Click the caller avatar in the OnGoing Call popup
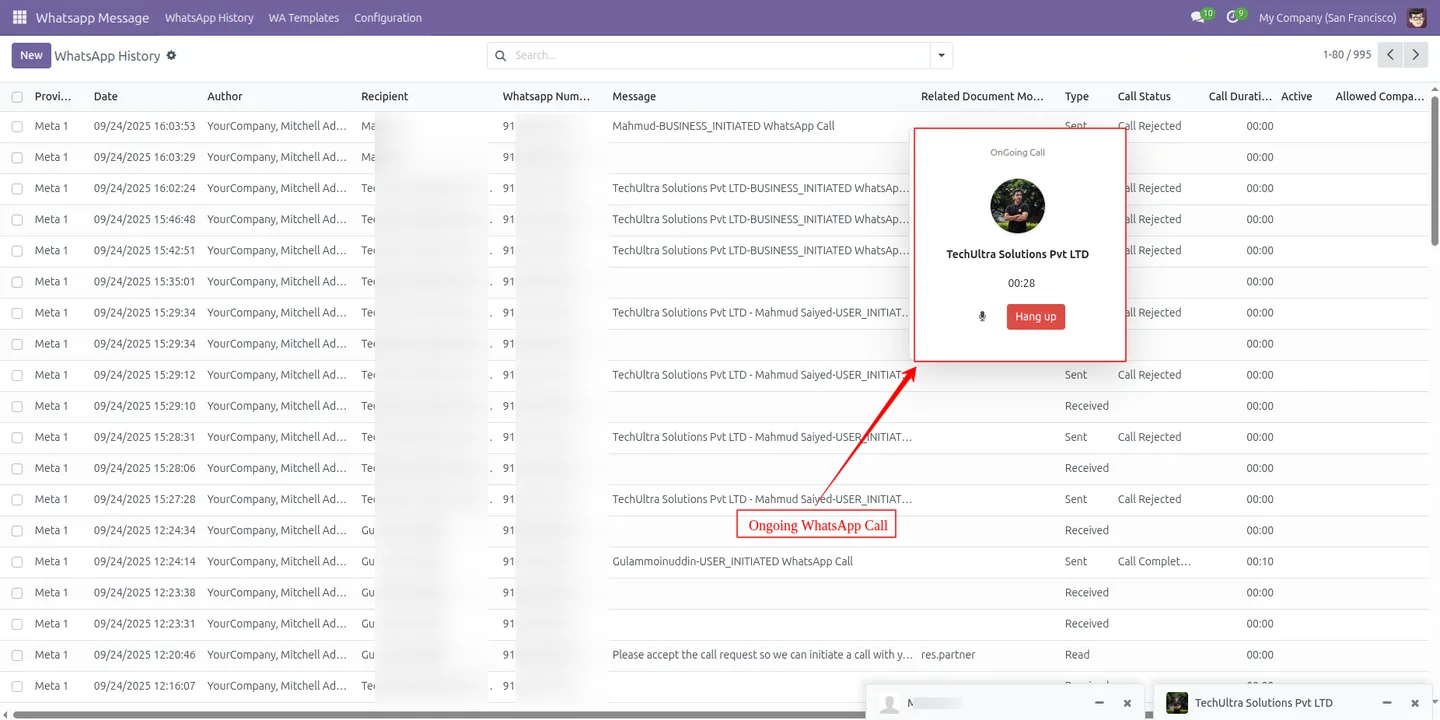1440x720 pixels. tap(1017, 206)
